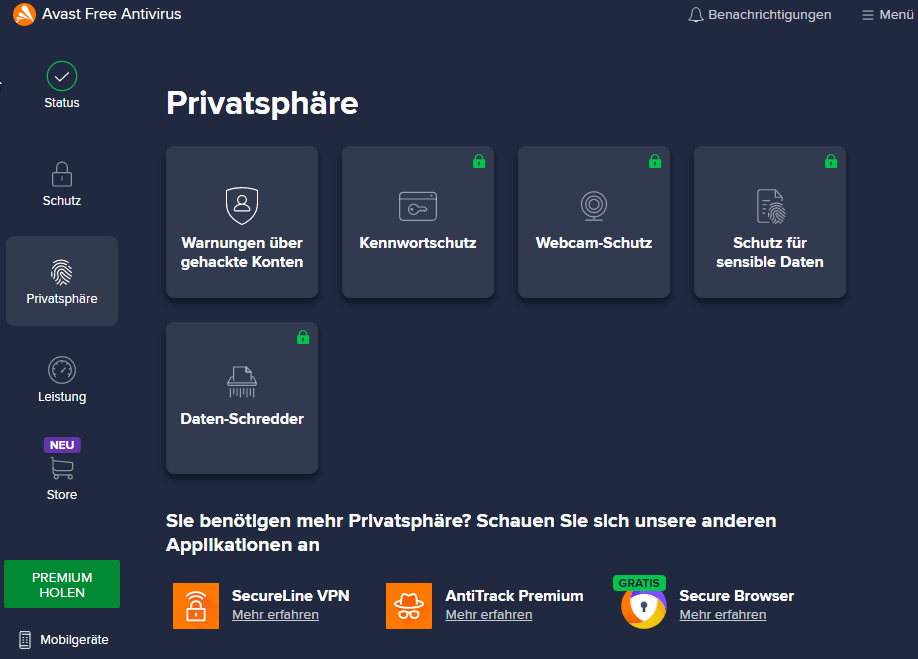Image resolution: width=918 pixels, height=659 pixels.
Task: Click the NEU badge above Store
Action: [x=62, y=445]
